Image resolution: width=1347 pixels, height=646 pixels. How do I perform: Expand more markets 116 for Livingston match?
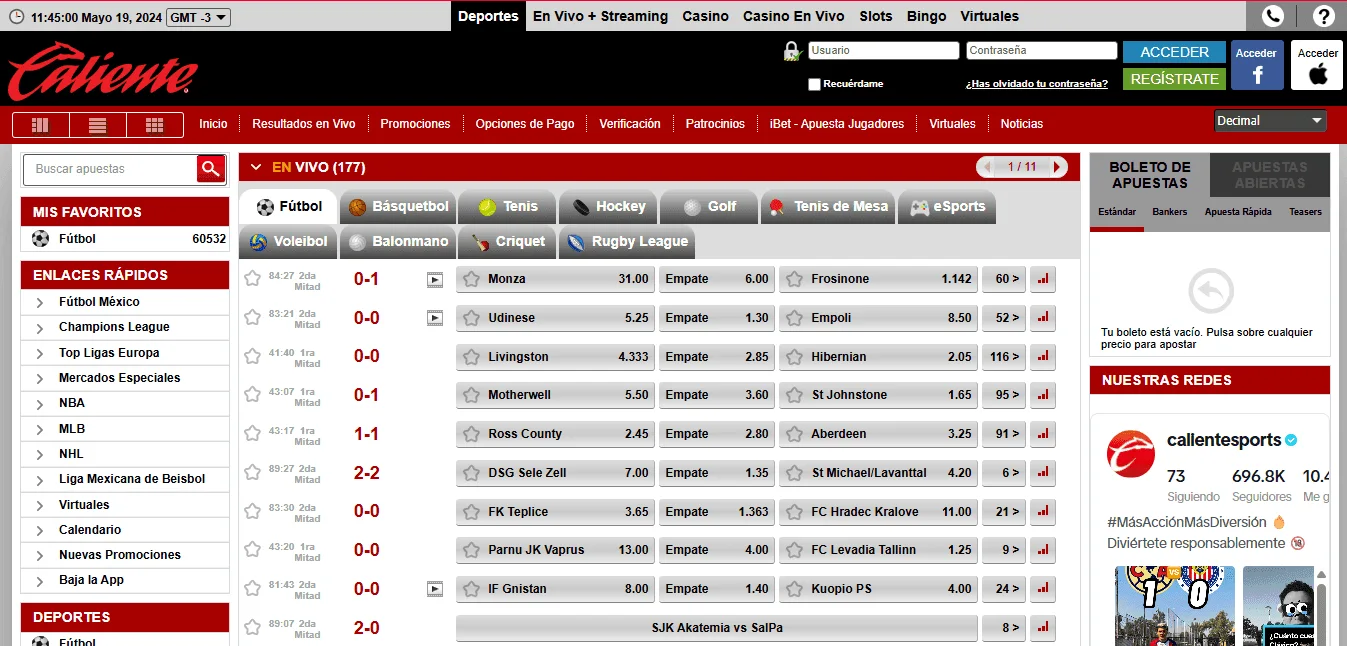tap(1004, 356)
